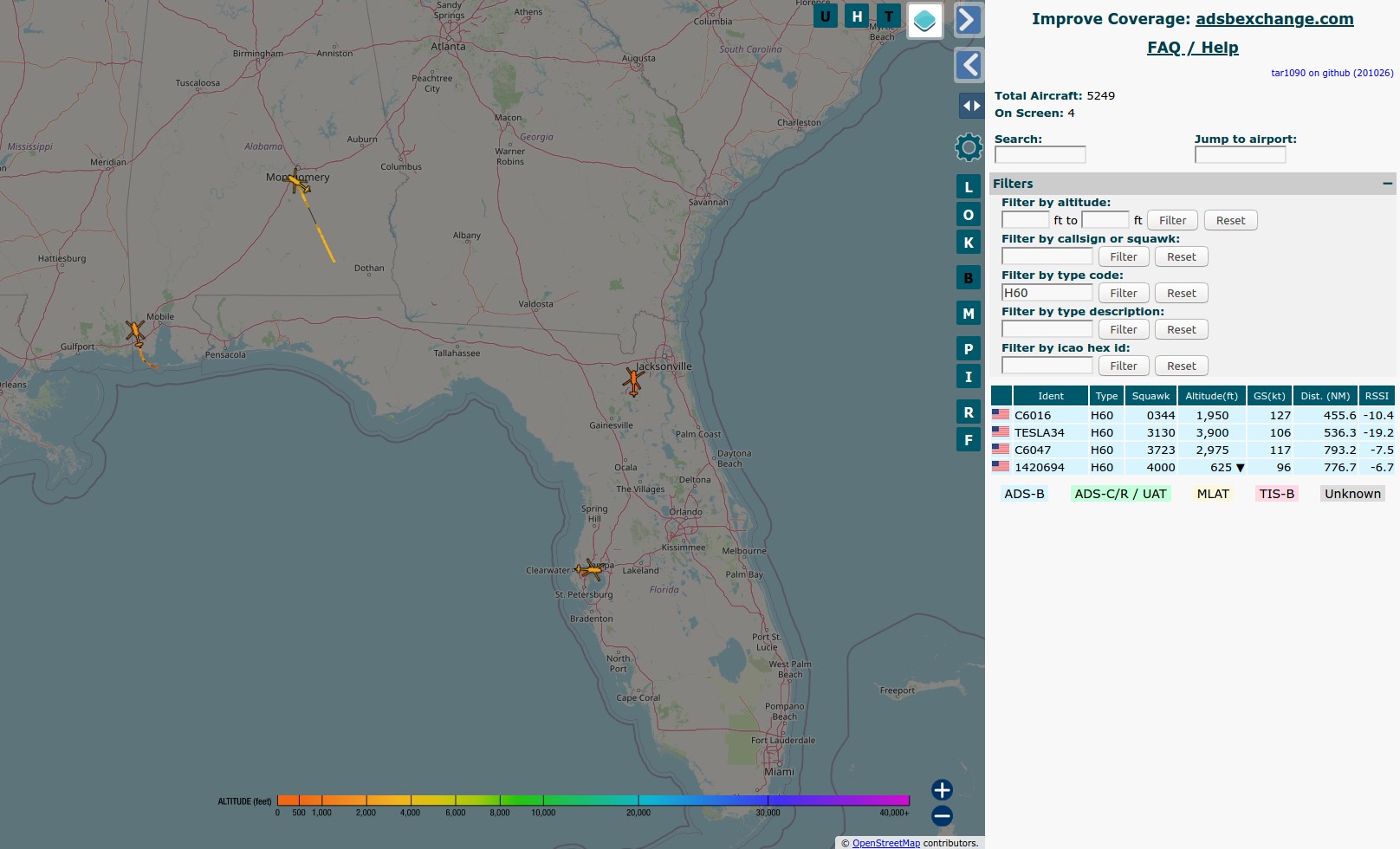This screenshot has width=1400, height=849.
Task: Click the maximum altitude filter field
Action: [1105, 220]
